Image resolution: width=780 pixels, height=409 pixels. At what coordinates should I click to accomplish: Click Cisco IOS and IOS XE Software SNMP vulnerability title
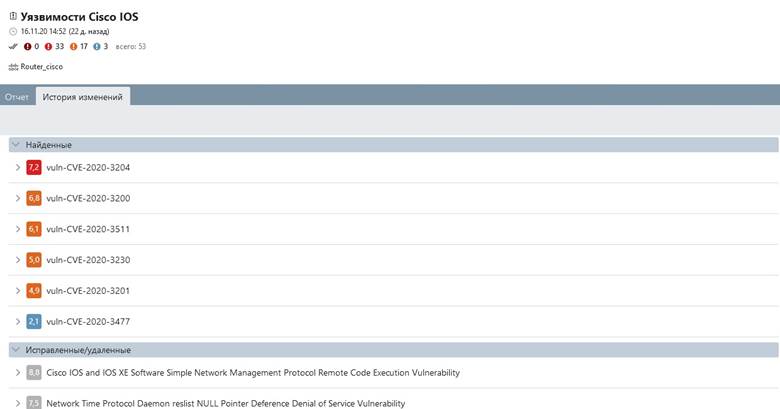253,373
